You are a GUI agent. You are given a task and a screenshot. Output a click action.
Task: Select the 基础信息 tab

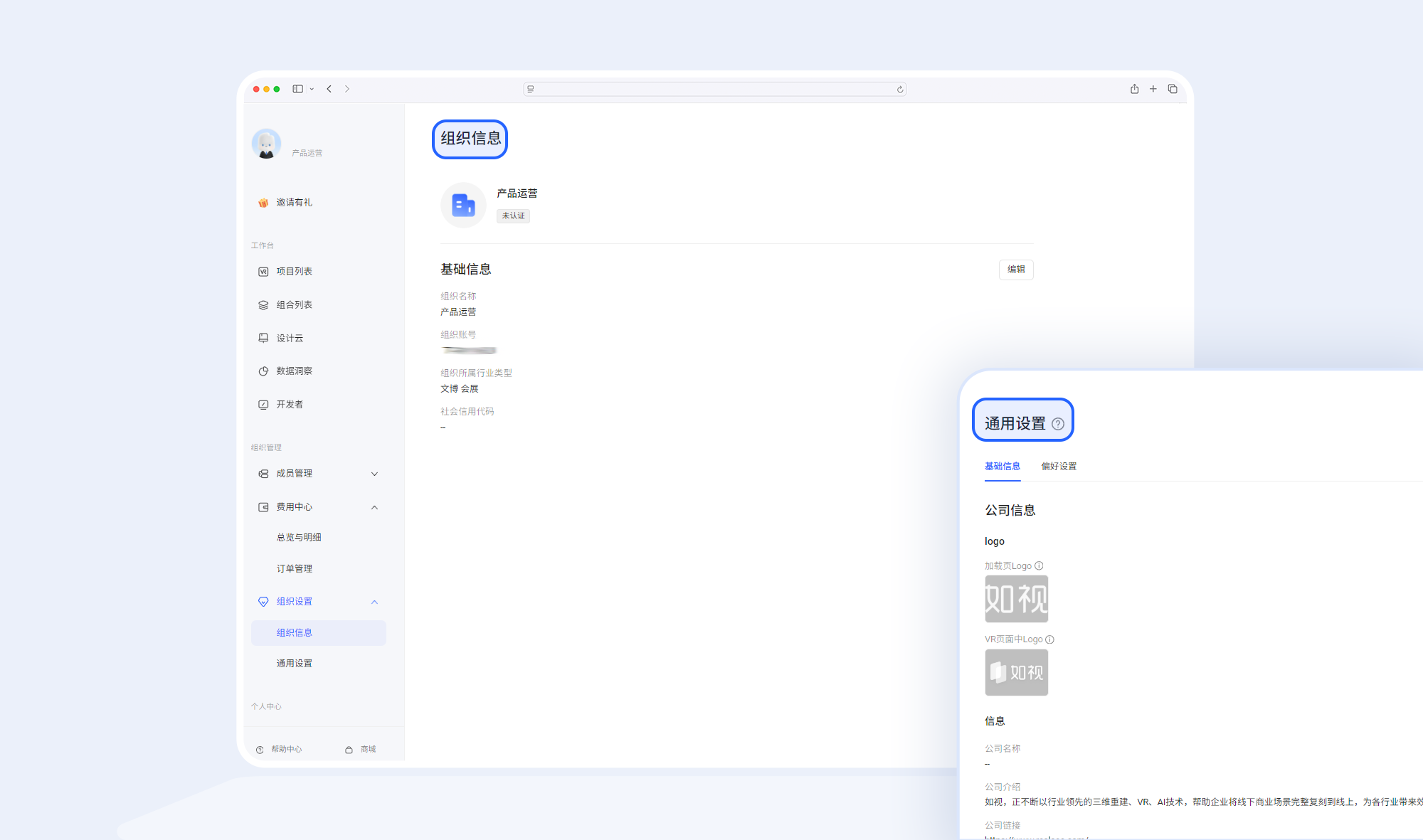click(1003, 466)
